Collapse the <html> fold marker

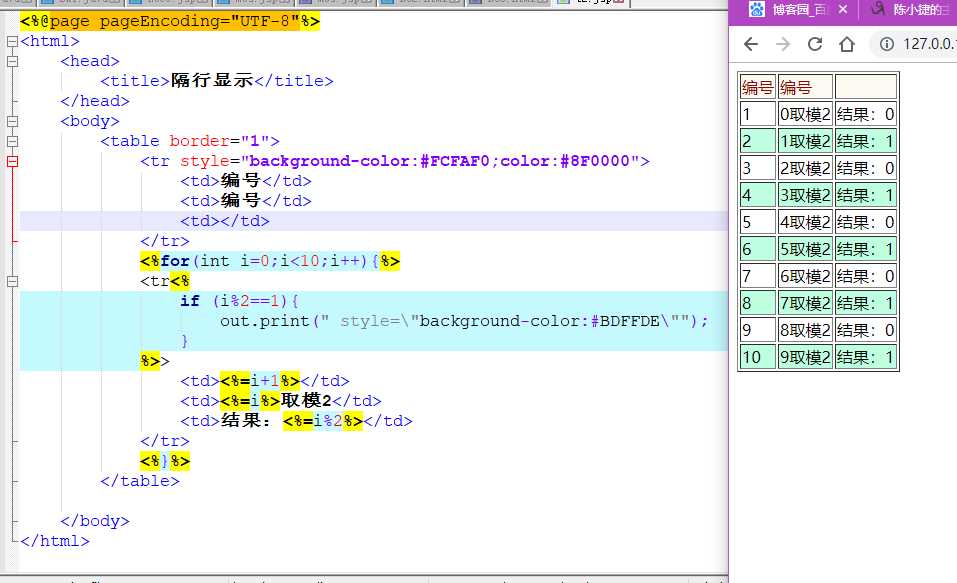tap(12, 42)
